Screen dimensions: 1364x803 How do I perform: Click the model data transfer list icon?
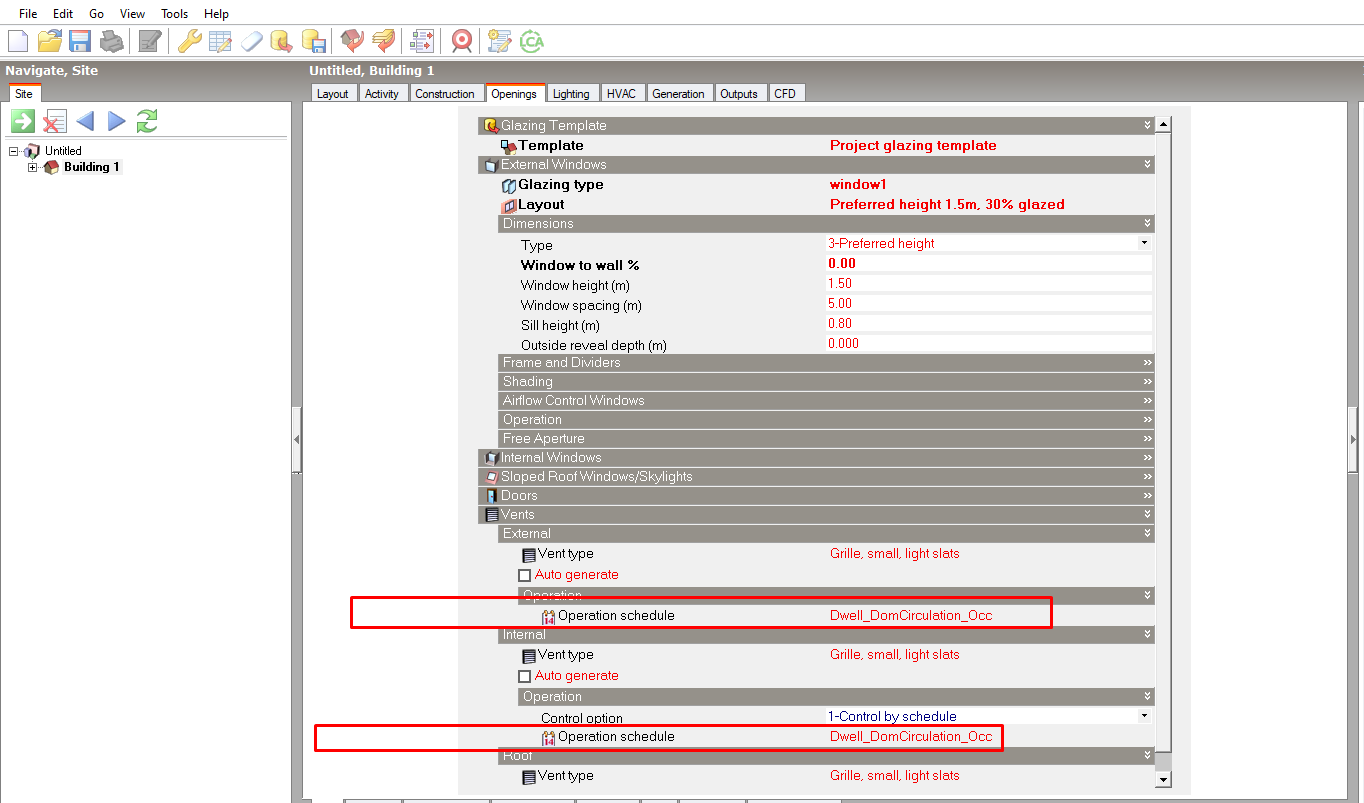(x=422, y=41)
